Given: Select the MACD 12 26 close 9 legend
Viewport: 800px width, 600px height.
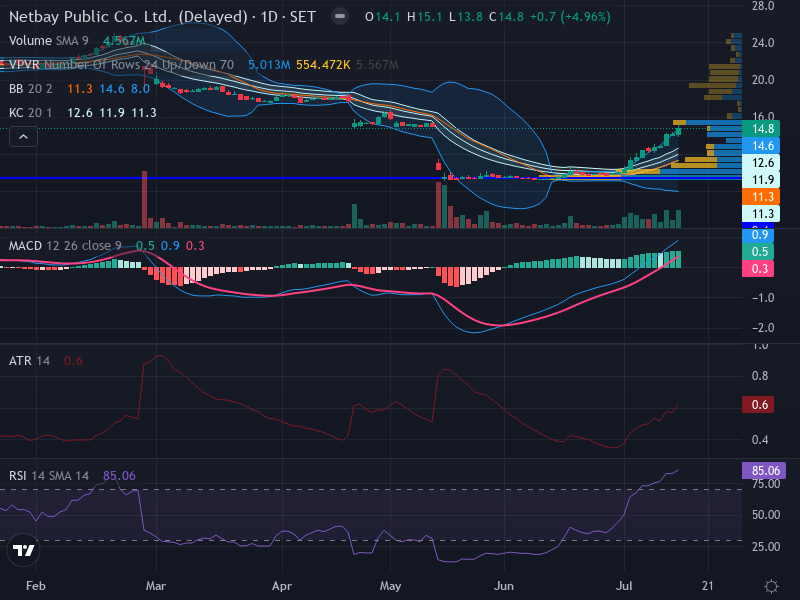Looking at the screenshot, I should 65,246.
